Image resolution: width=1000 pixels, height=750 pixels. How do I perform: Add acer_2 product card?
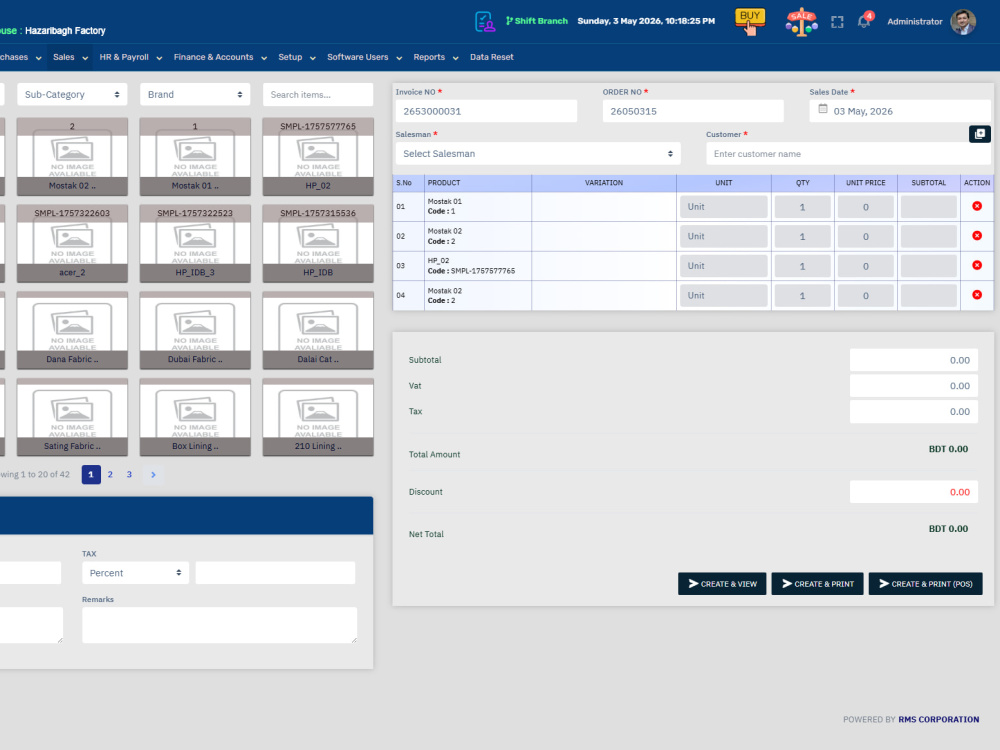click(72, 244)
